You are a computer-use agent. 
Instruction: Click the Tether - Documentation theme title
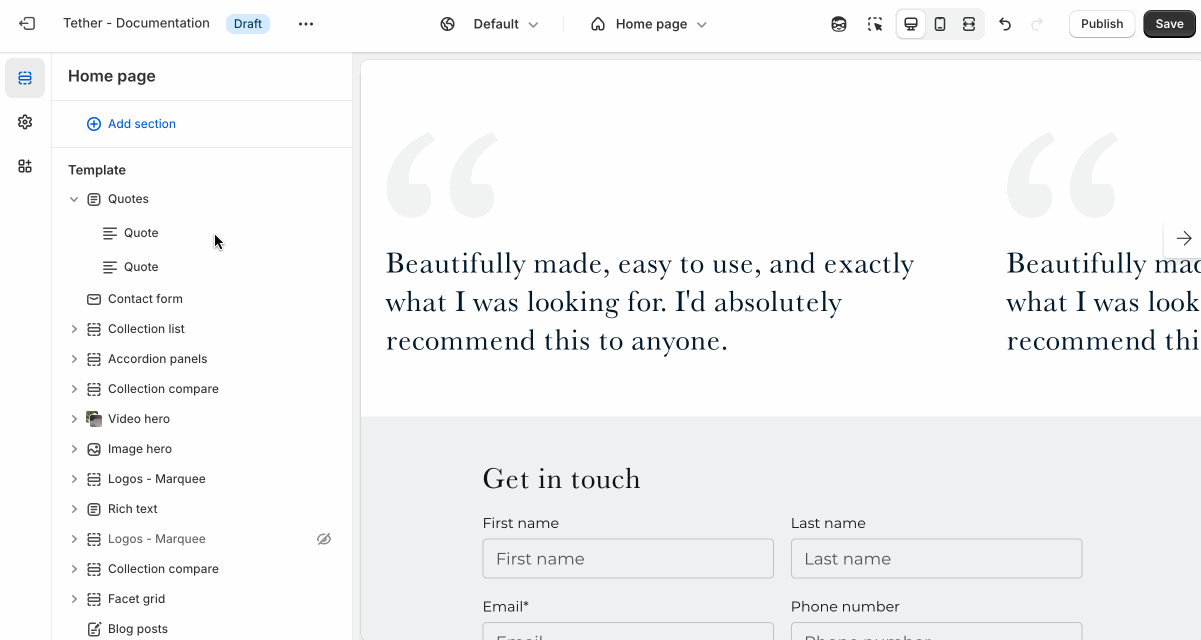tap(136, 23)
